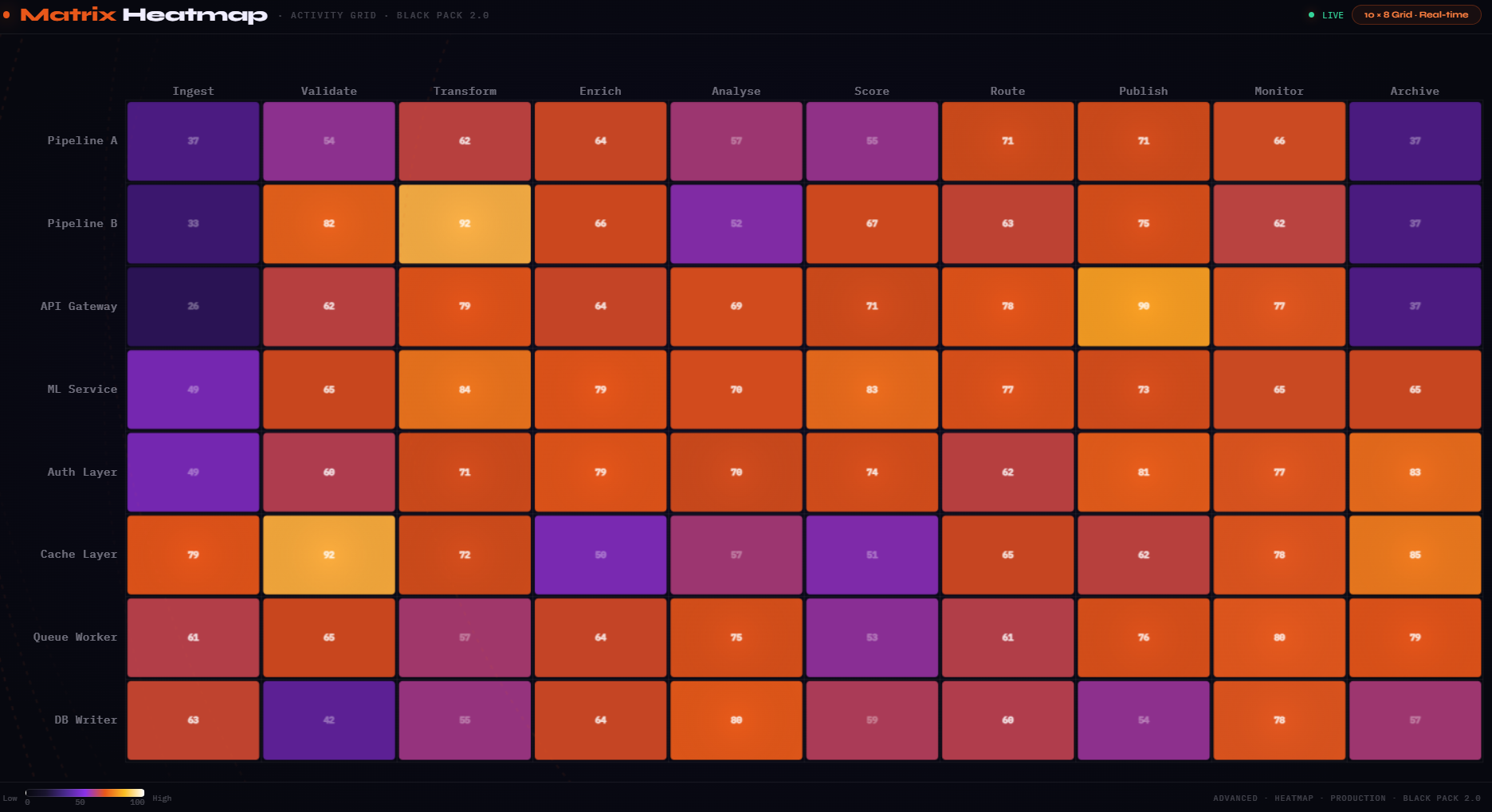Select the ML Service row label
Screen dimensions: 1492x812
coord(80,389)
